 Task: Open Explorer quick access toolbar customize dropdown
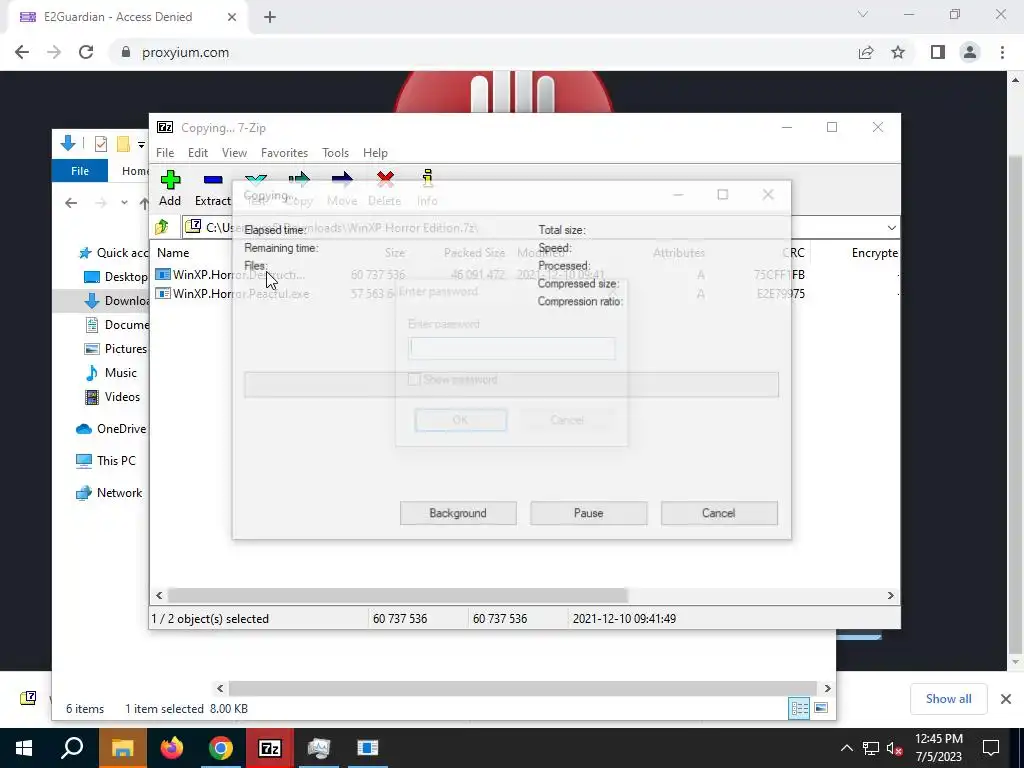tap(141, 144)
